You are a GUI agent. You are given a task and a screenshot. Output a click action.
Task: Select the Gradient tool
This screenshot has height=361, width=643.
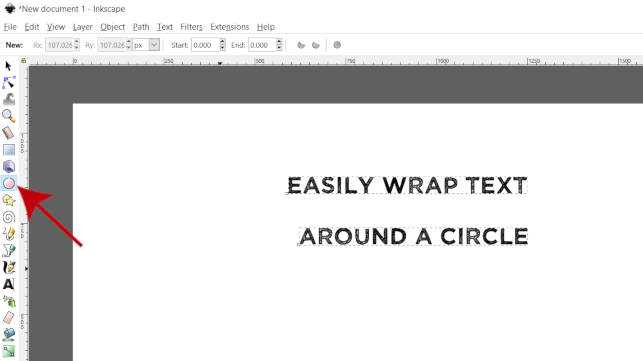coord(9,351)
